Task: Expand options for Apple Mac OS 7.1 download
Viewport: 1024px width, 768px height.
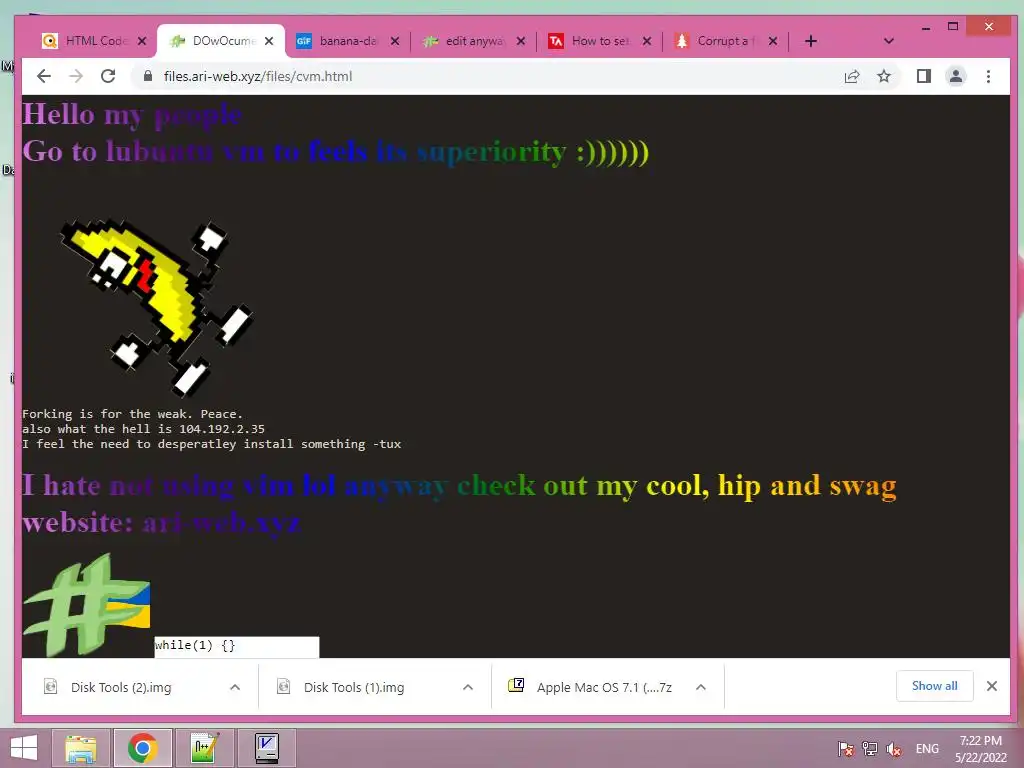Action: [x=701, y=687]
